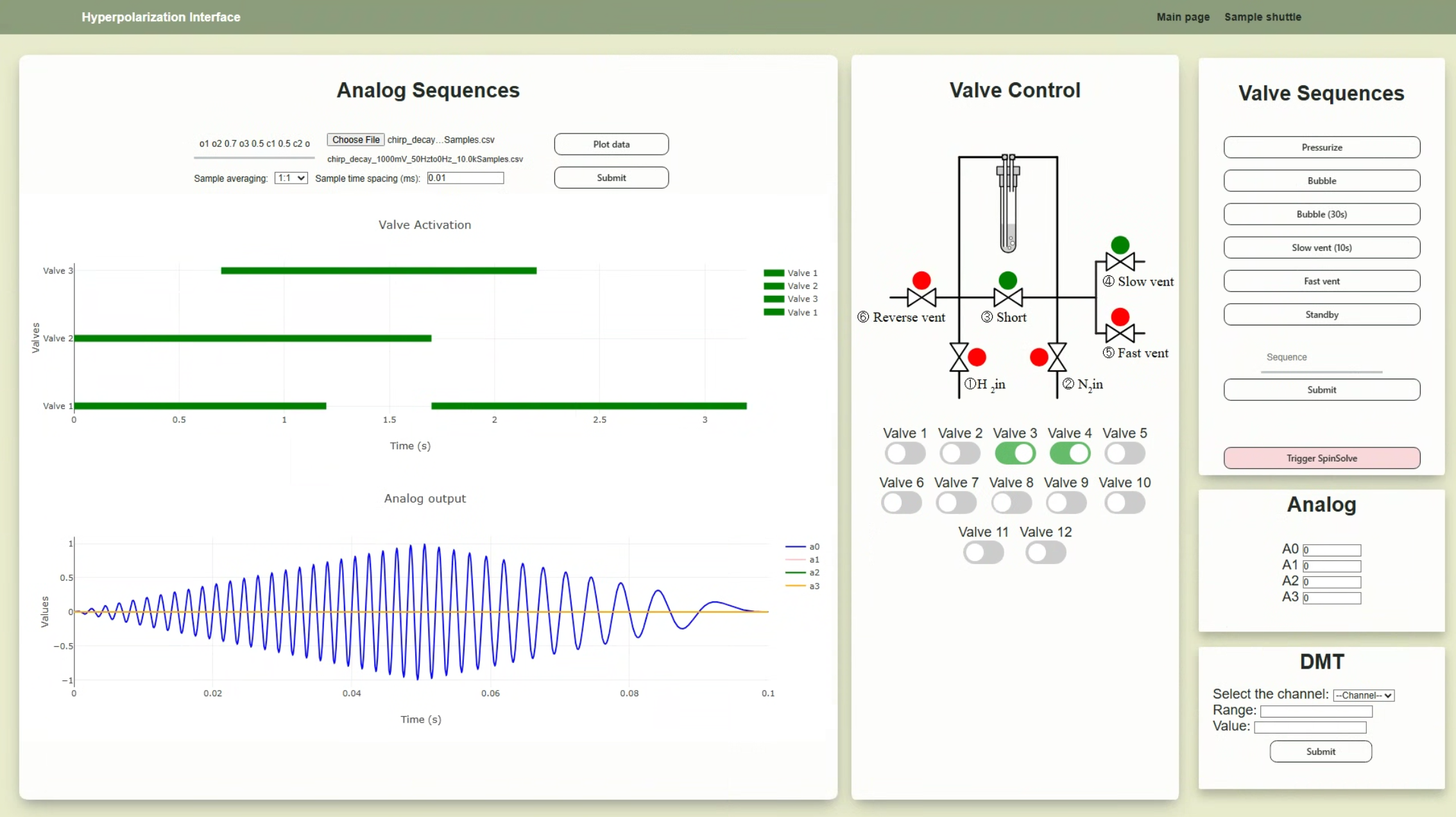Open the Sample shuttle page
1456x817 pixels.
pos(1262,17)
